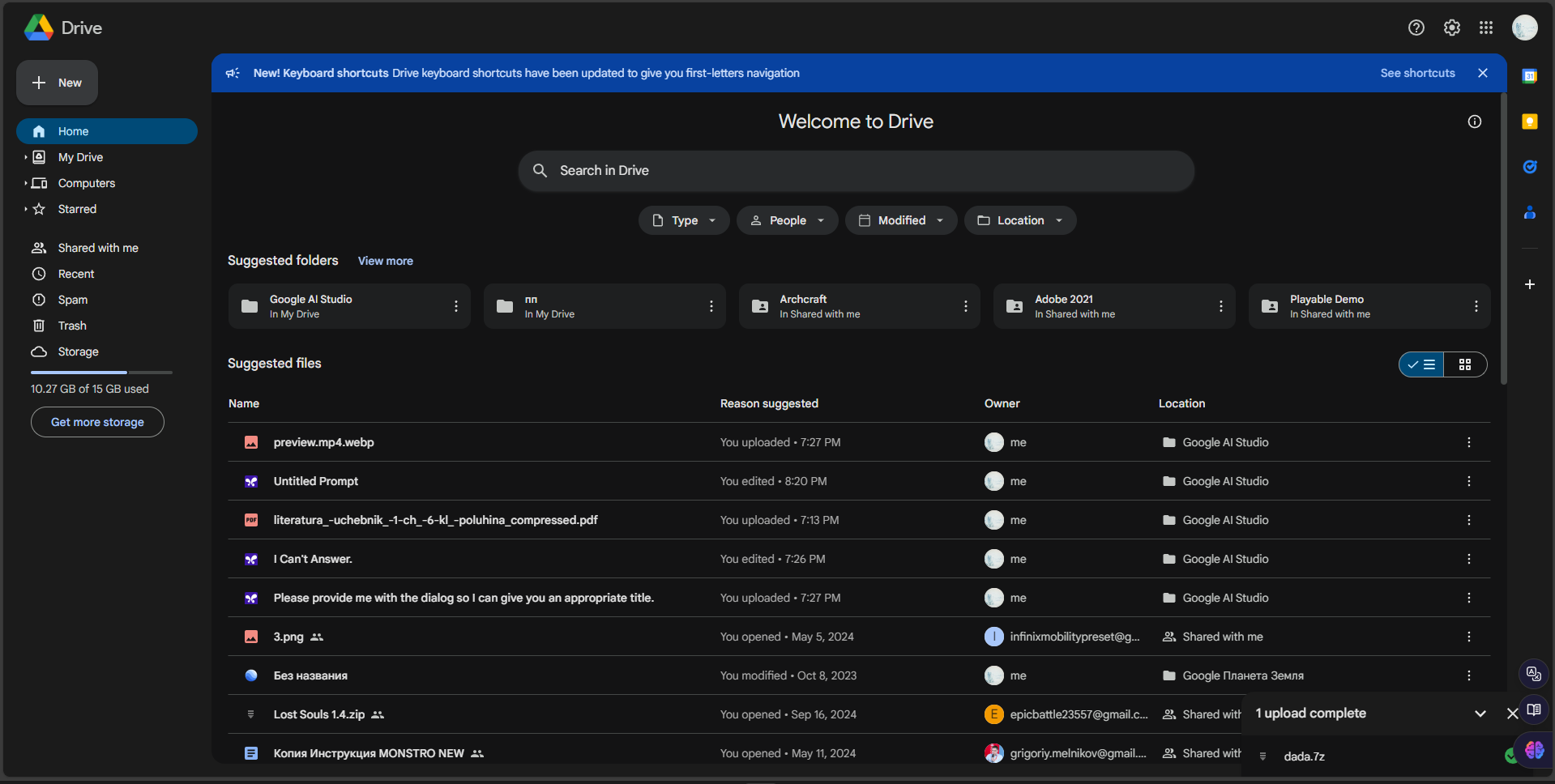
Task: Expand the Computers tree arrow
Action: [25, 183]
